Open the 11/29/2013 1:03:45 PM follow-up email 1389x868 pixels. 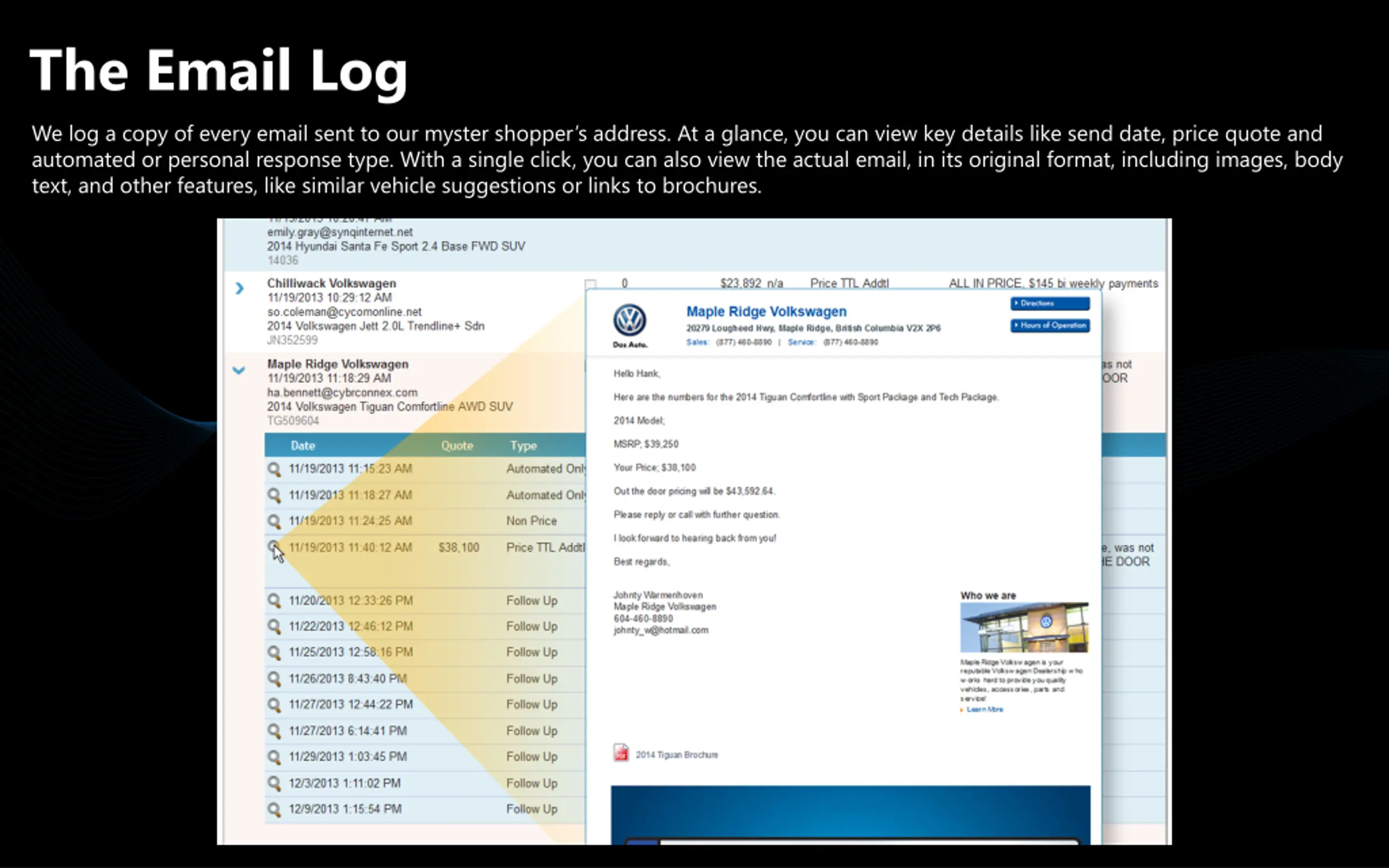[275, 757]
